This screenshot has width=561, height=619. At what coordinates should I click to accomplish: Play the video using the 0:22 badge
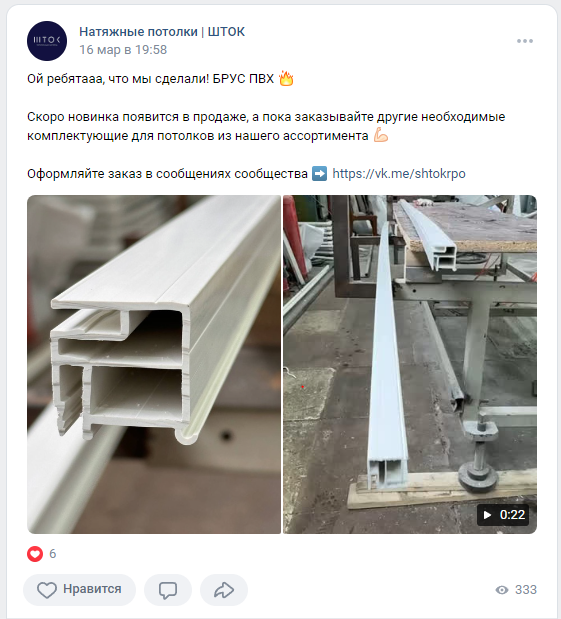pyautogui.click(x=503, y=515)
